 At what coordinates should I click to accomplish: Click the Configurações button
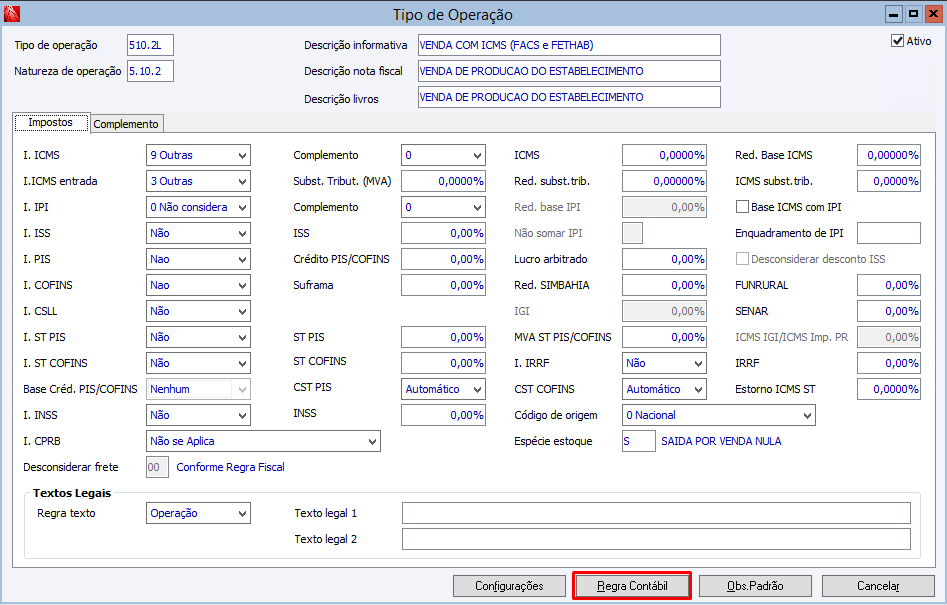click(509, 586)
